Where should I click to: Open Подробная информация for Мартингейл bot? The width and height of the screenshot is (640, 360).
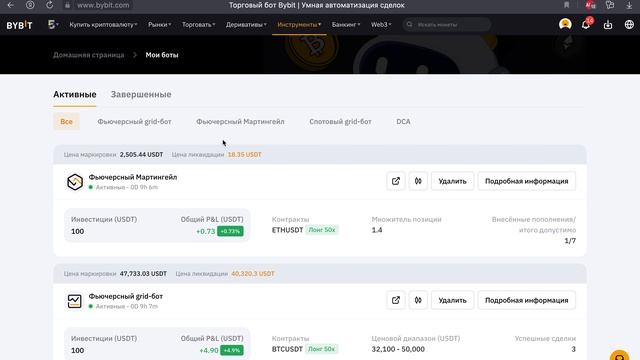tap(527, 181)
